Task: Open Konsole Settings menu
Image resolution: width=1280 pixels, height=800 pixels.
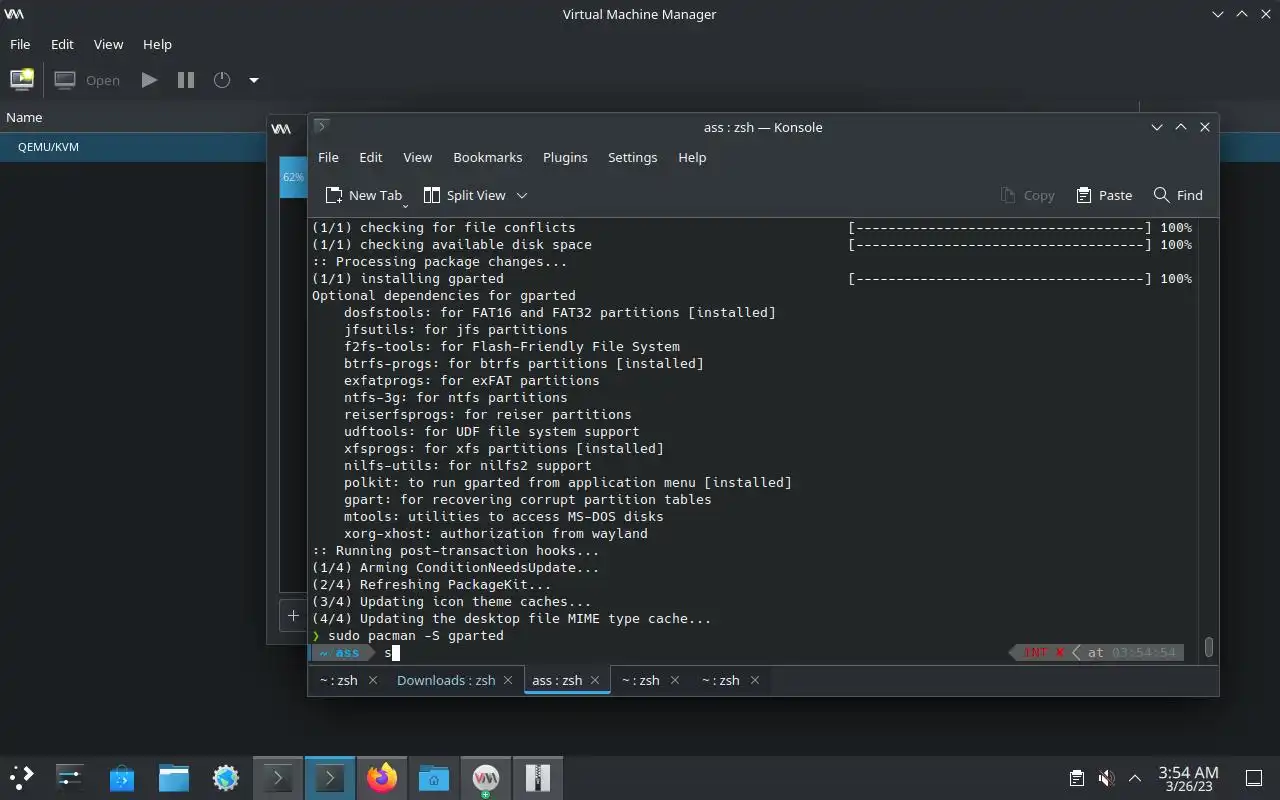Action: click(632, 157)
